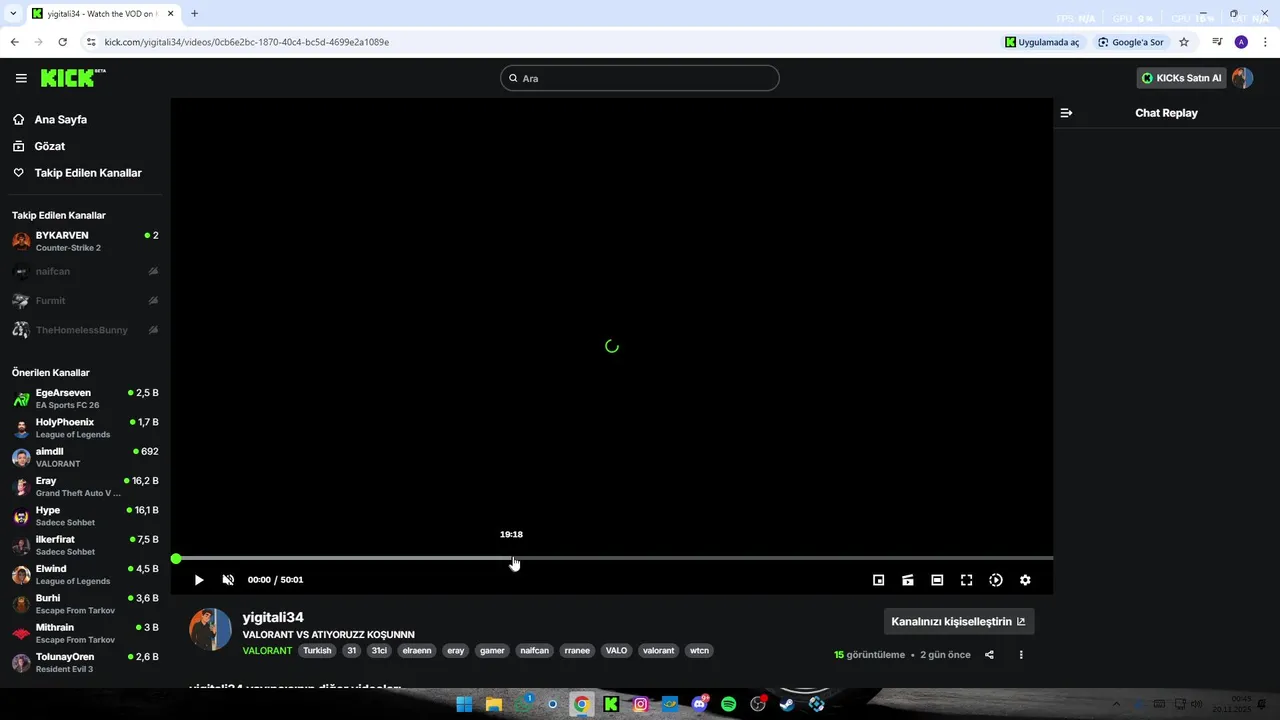The image size is (1280, 720).
Task: Open a new browser tab
Action: 194,14
